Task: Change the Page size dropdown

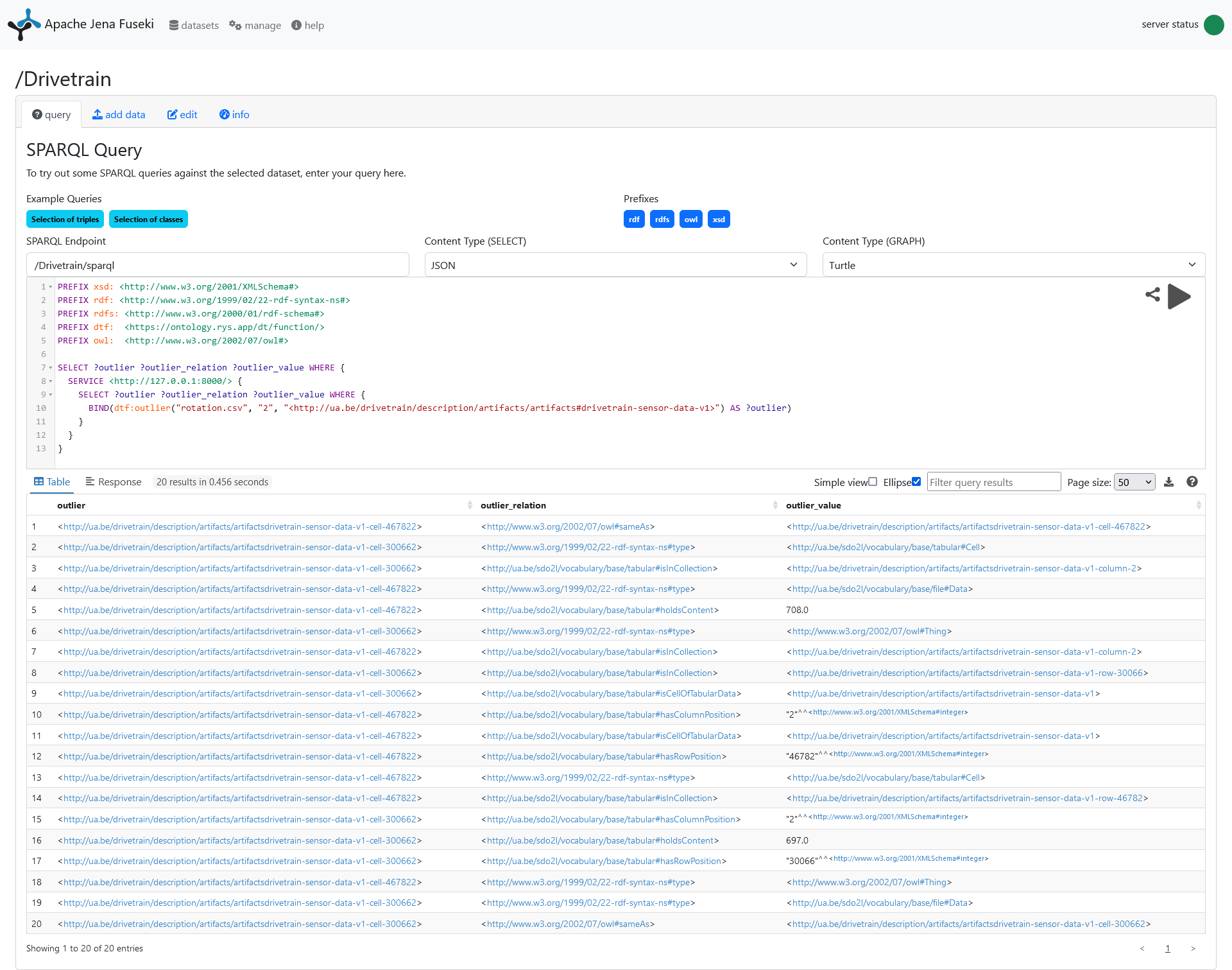Action: pos(1134,482)
